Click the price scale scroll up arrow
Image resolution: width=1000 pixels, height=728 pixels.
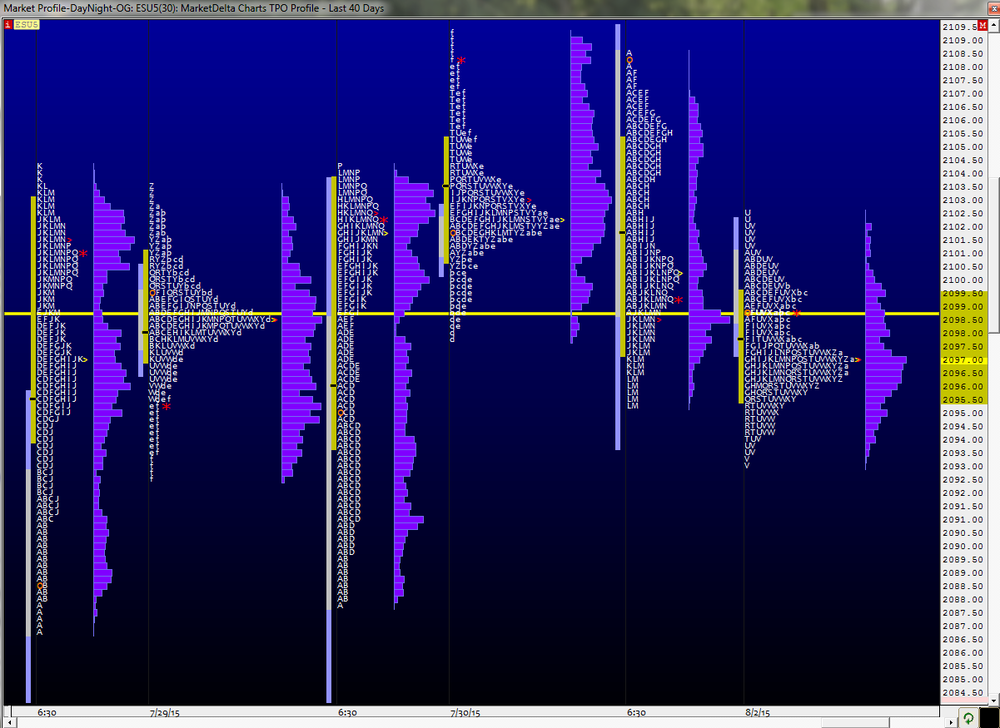[994, 24]
